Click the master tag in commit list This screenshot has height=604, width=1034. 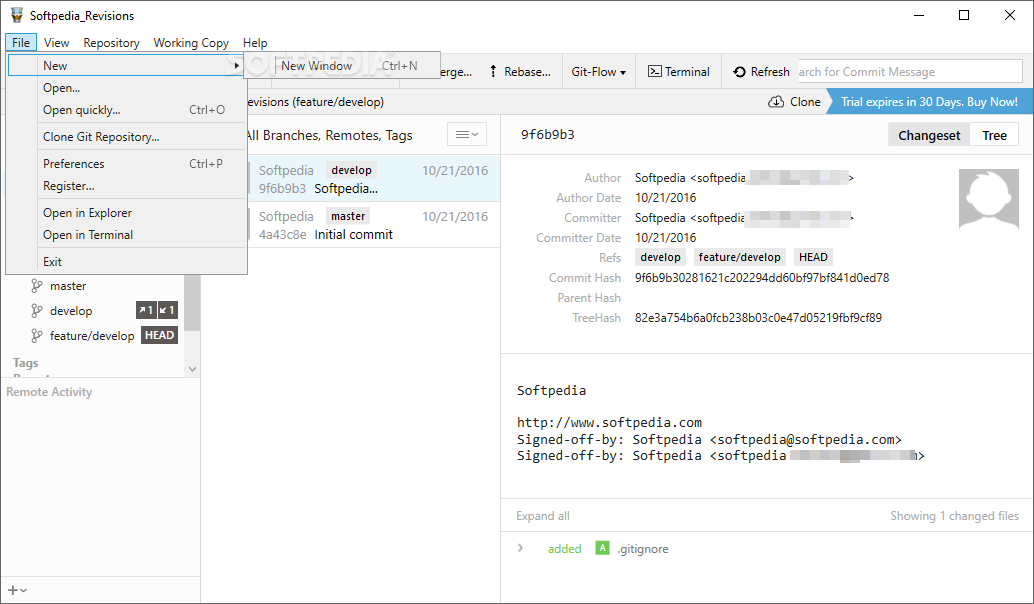[x=348, y=216]
